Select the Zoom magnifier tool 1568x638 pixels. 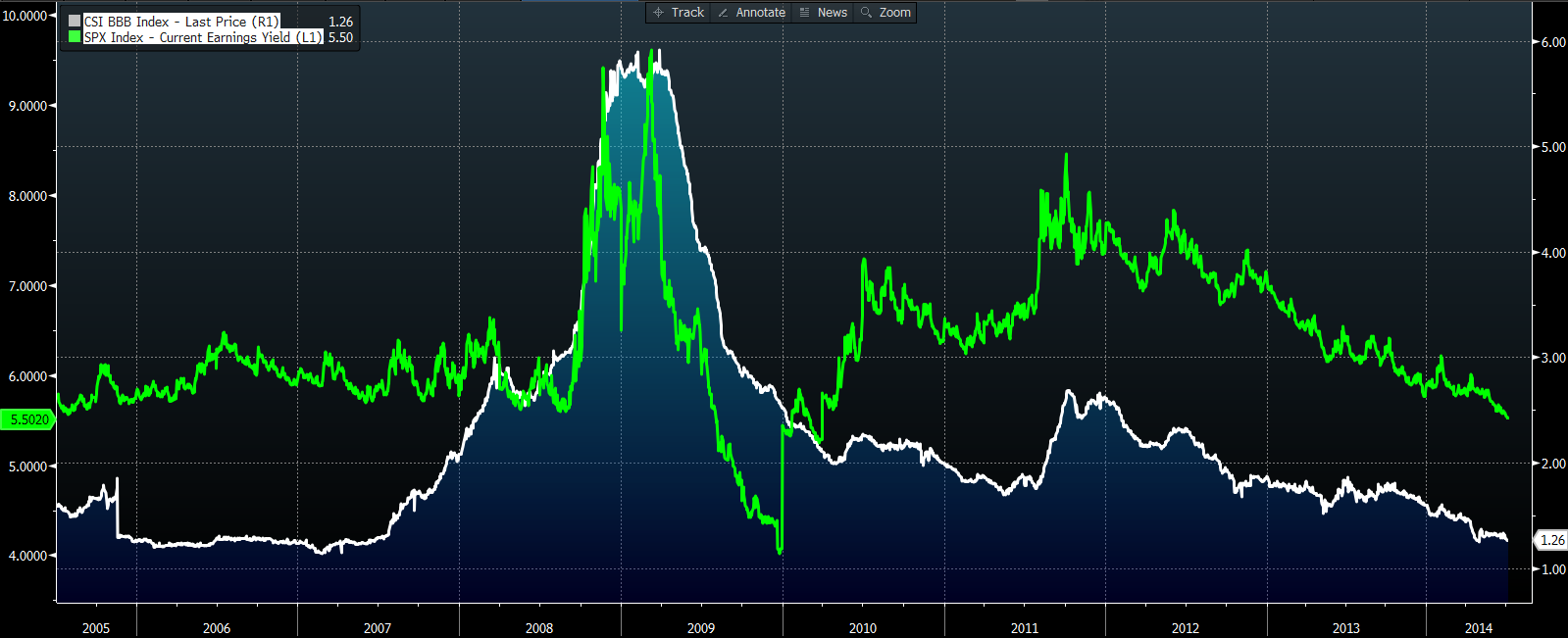(x=886, y=13)
